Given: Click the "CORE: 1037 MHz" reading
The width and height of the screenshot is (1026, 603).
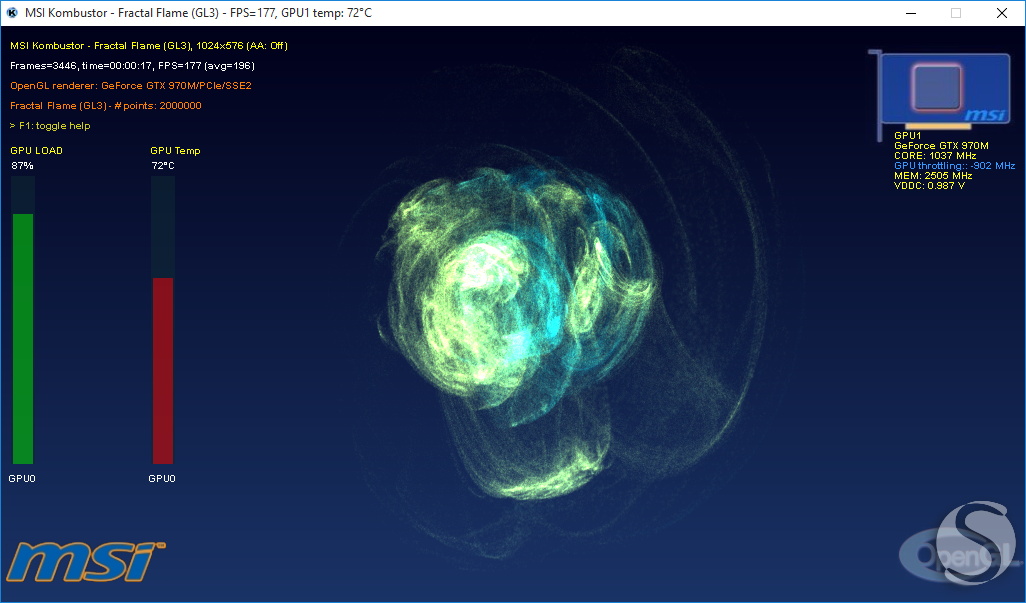Looking at the screenshot, I should [x=935, y=156].
